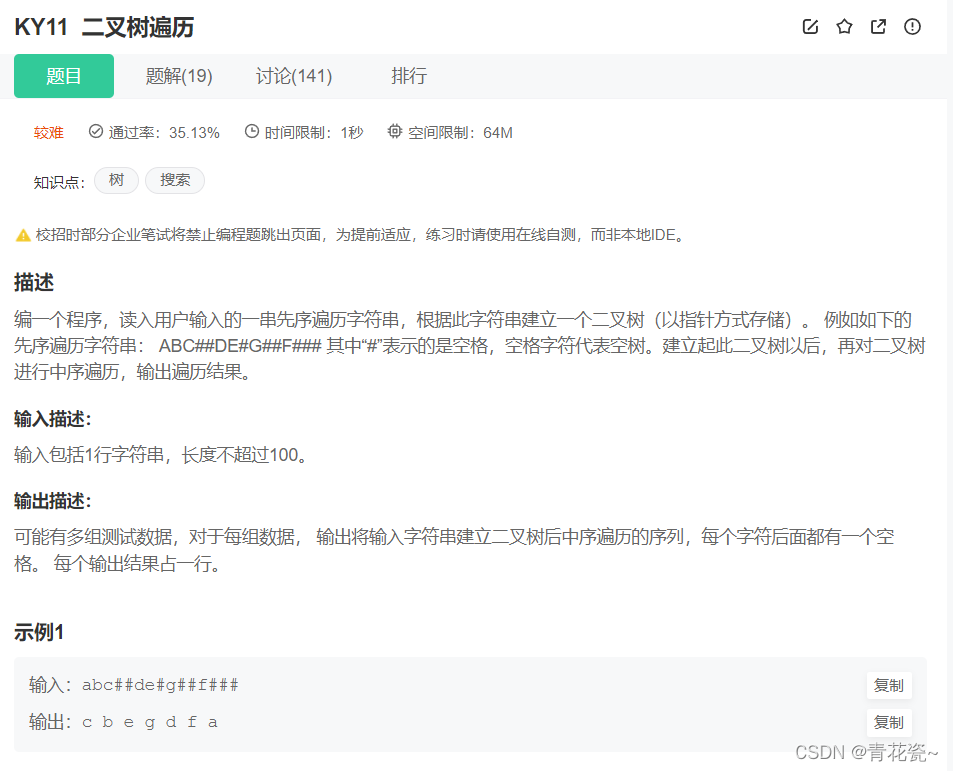Click the time limit clock icon
This screenshot has width=953, height=771.
pos(252,131)
